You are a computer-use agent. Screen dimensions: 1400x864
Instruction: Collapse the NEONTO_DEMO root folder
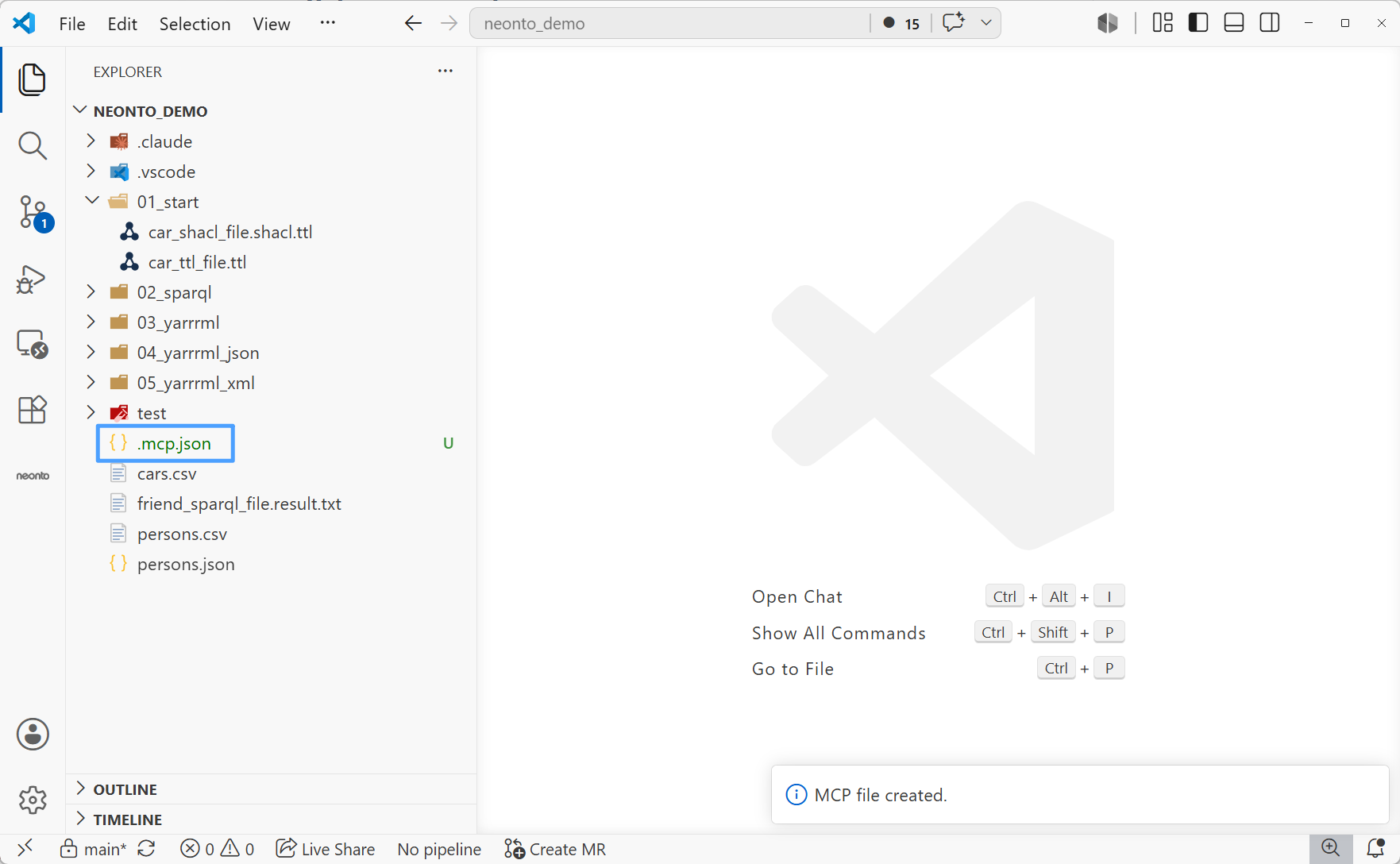pos(80,110)
